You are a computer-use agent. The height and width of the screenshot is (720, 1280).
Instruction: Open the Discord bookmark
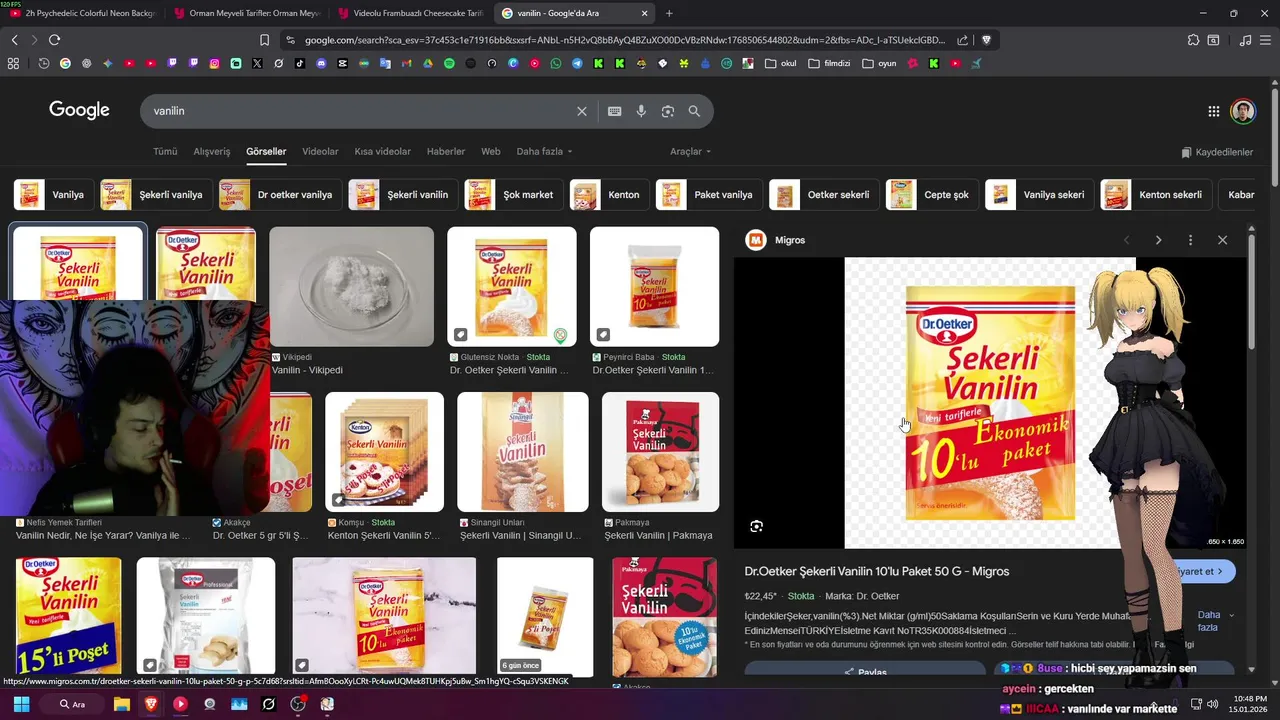click(321, 63)
